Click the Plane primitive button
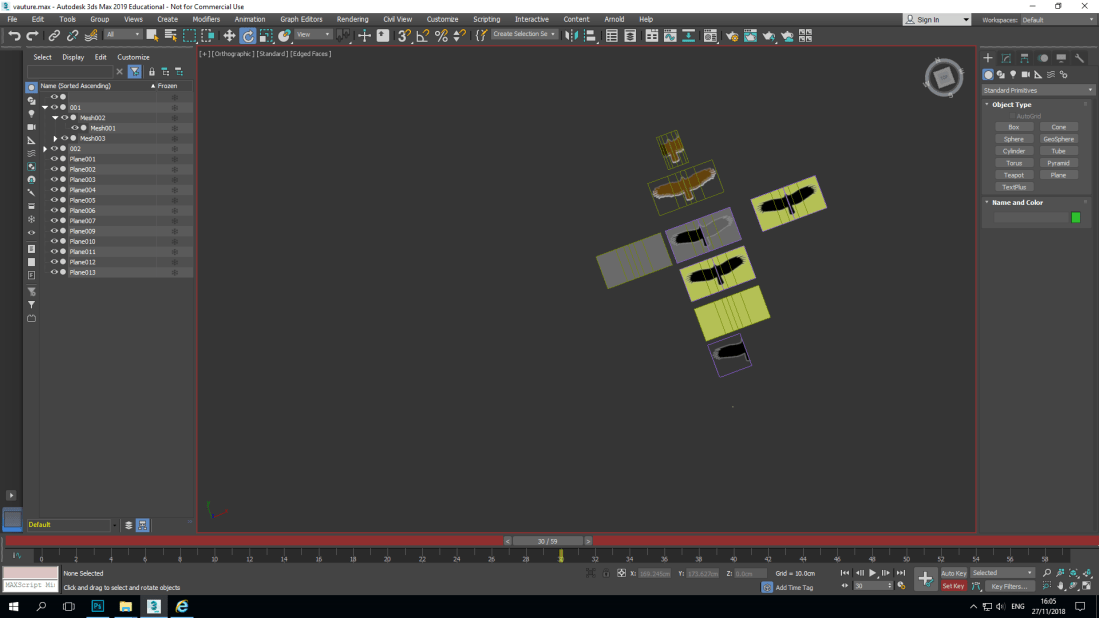Viewport: 1099px width, 618px height. (x=1059, y=174)
